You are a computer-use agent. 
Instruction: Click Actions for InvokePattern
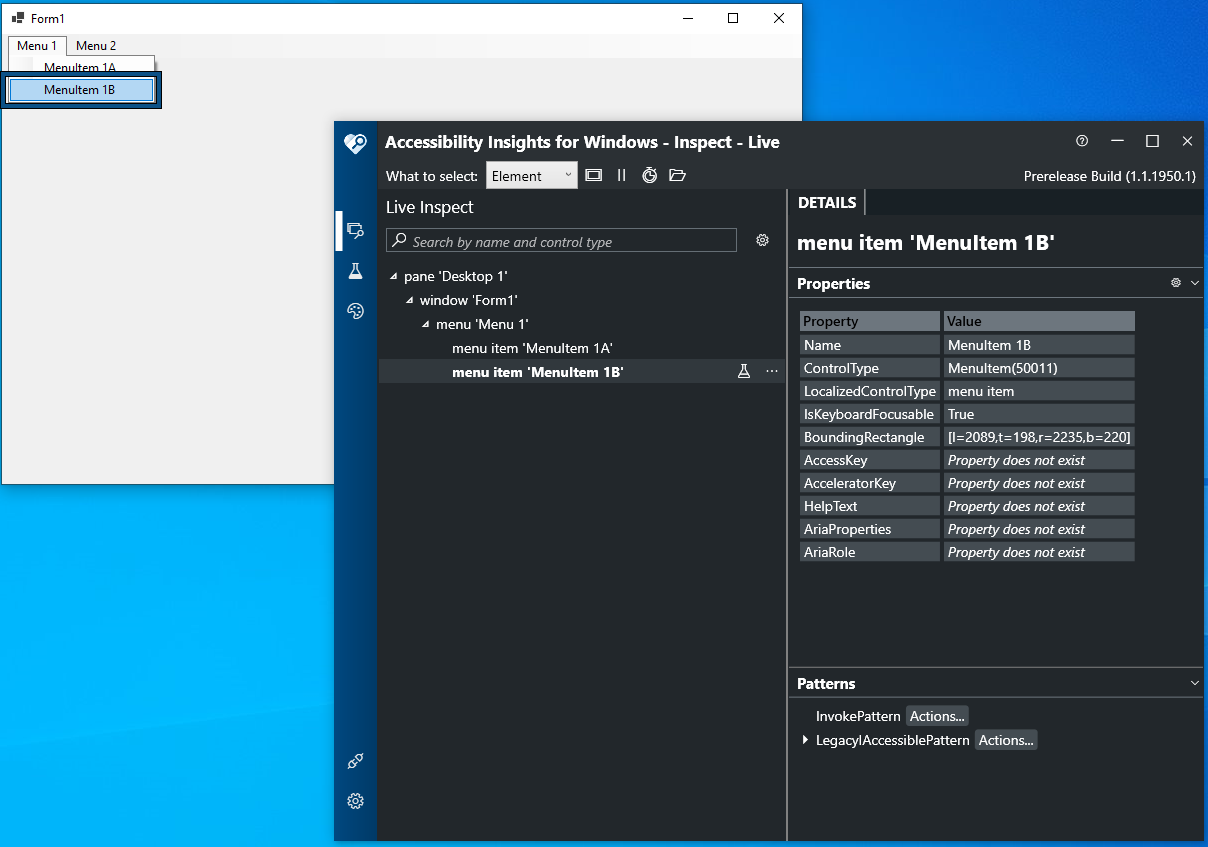pos(936,716)
